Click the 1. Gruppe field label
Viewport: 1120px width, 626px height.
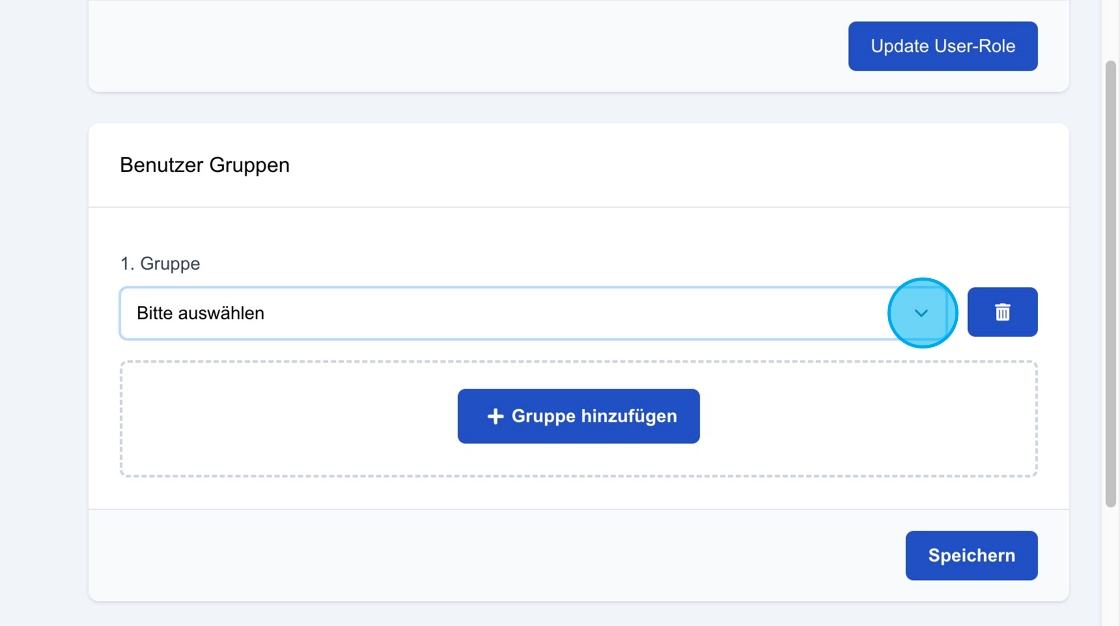160,264
